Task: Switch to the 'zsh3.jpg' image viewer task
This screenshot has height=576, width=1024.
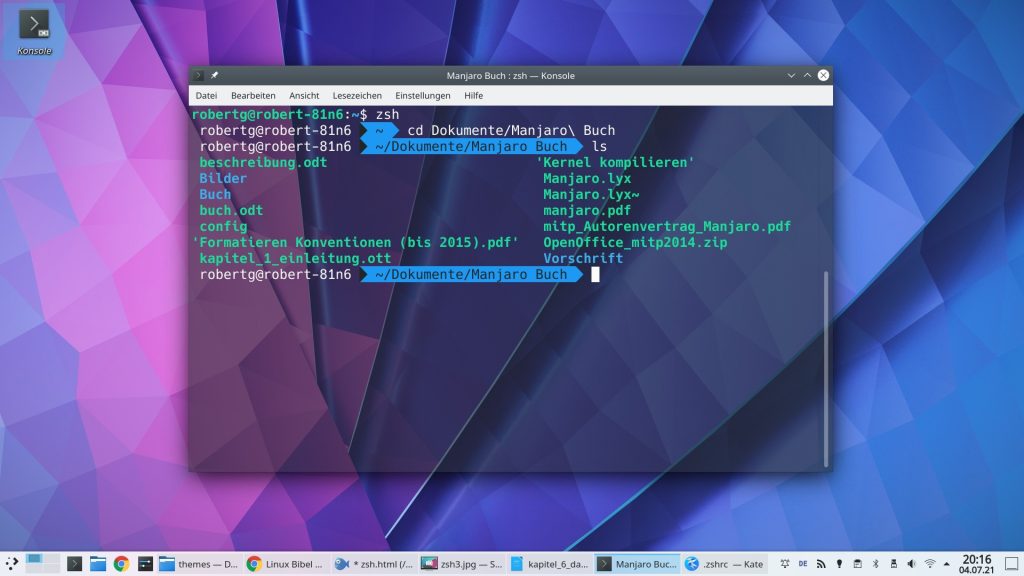Action: pyautogui.click(x=460, y=564)
